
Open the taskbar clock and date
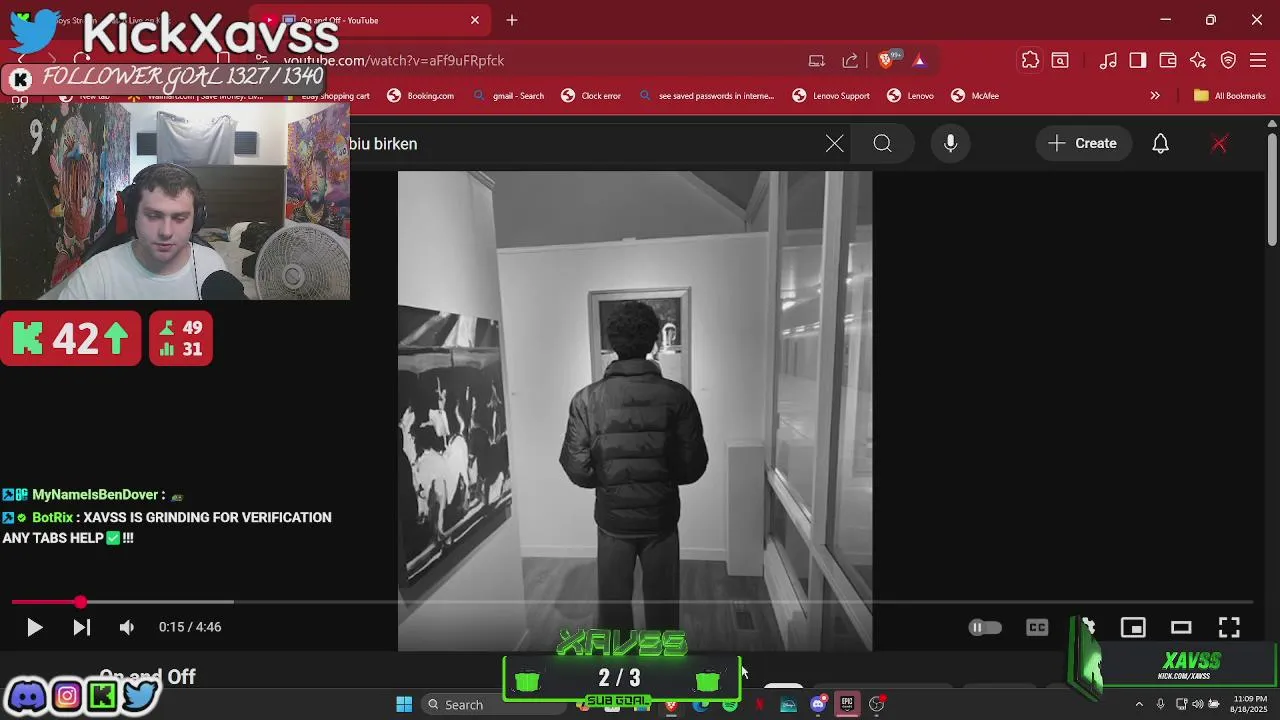[x=1250, y=704]
